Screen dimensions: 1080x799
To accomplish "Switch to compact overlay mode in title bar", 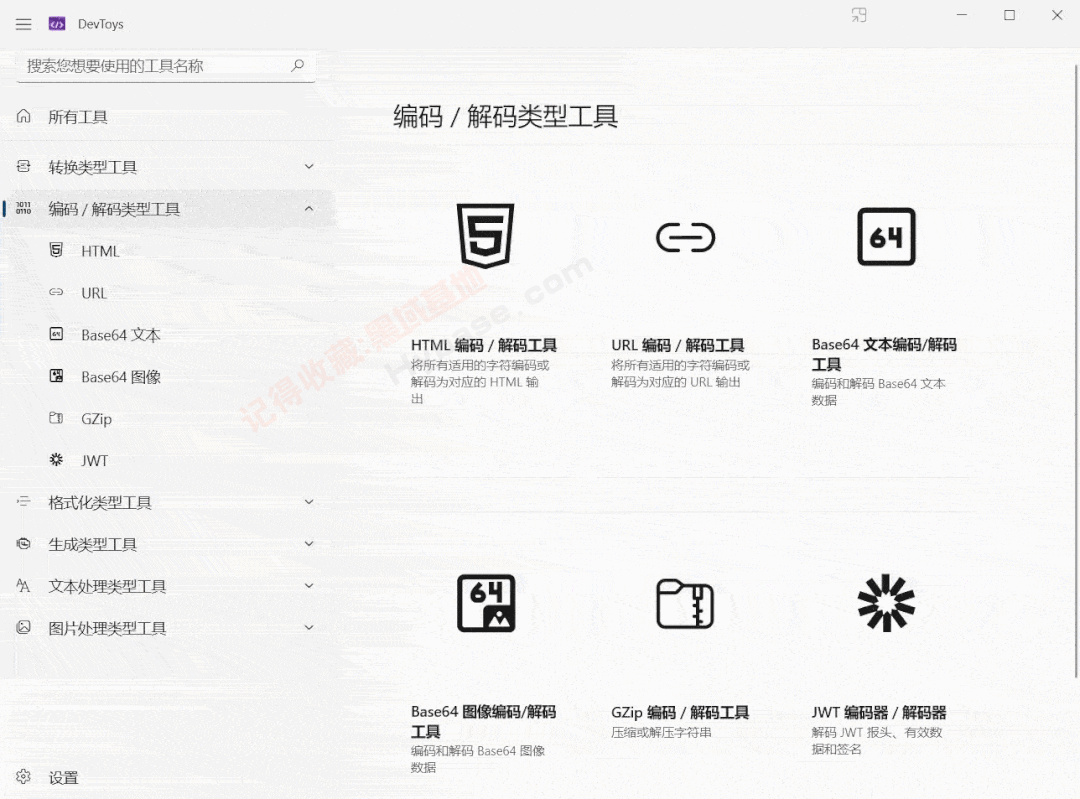I will (859, 15).
